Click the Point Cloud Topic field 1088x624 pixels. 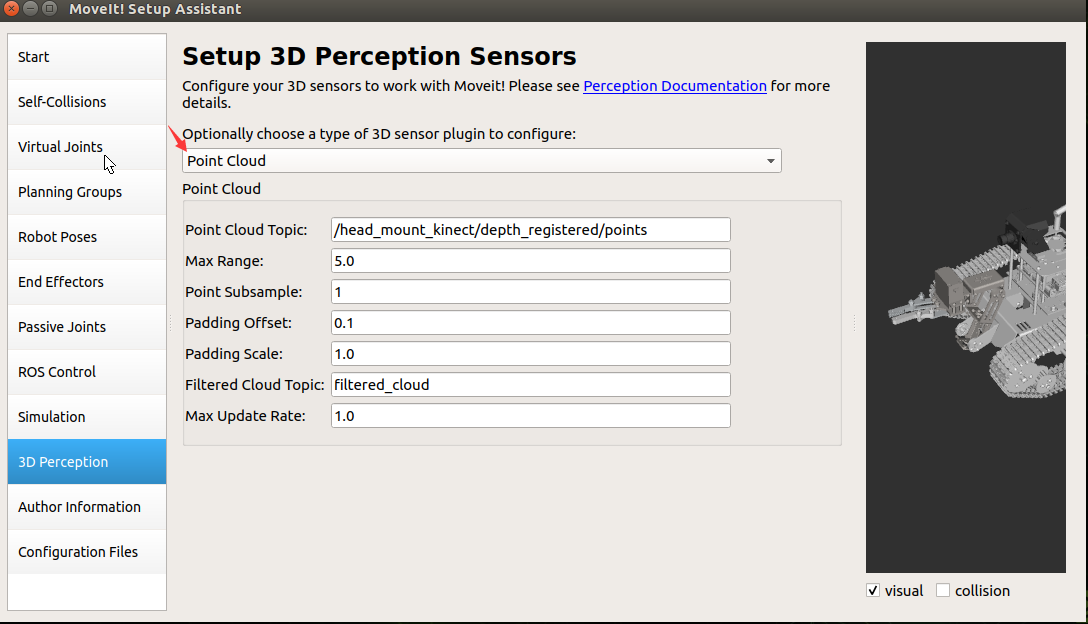point(531,230)
